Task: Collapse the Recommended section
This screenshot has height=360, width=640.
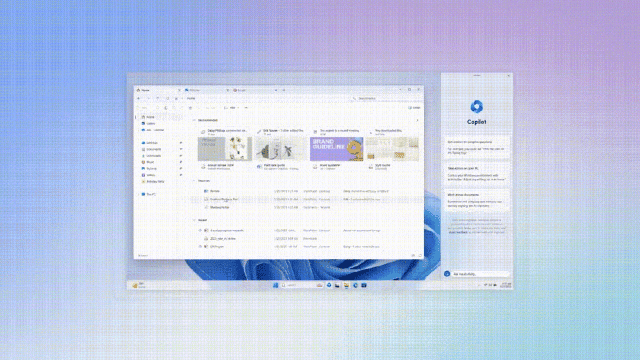Action: (194, 120)
